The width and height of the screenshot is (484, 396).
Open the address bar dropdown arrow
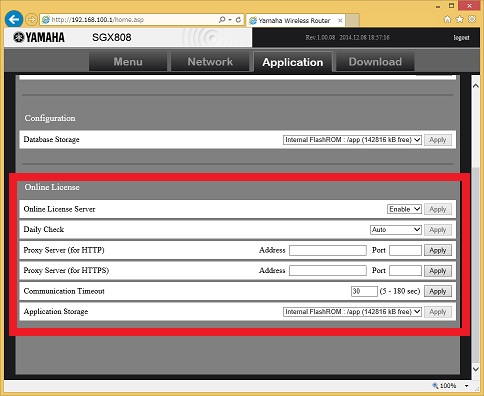[230, 20]
